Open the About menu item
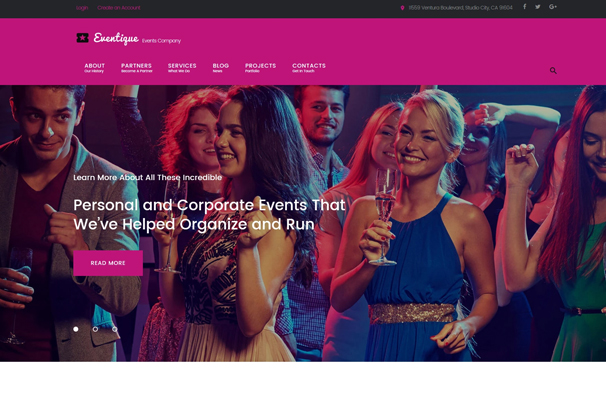 (95, 68)
